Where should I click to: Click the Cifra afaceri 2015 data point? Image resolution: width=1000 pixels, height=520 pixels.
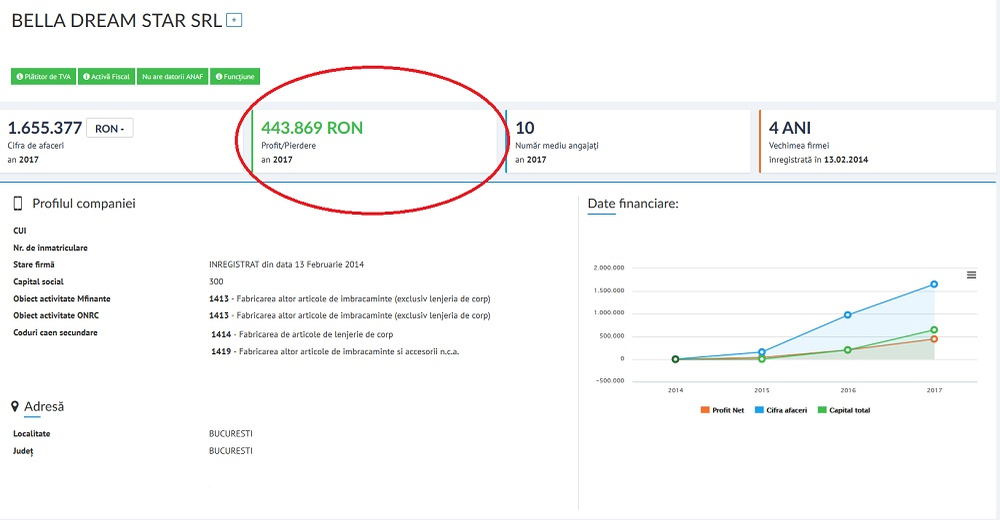761,352
